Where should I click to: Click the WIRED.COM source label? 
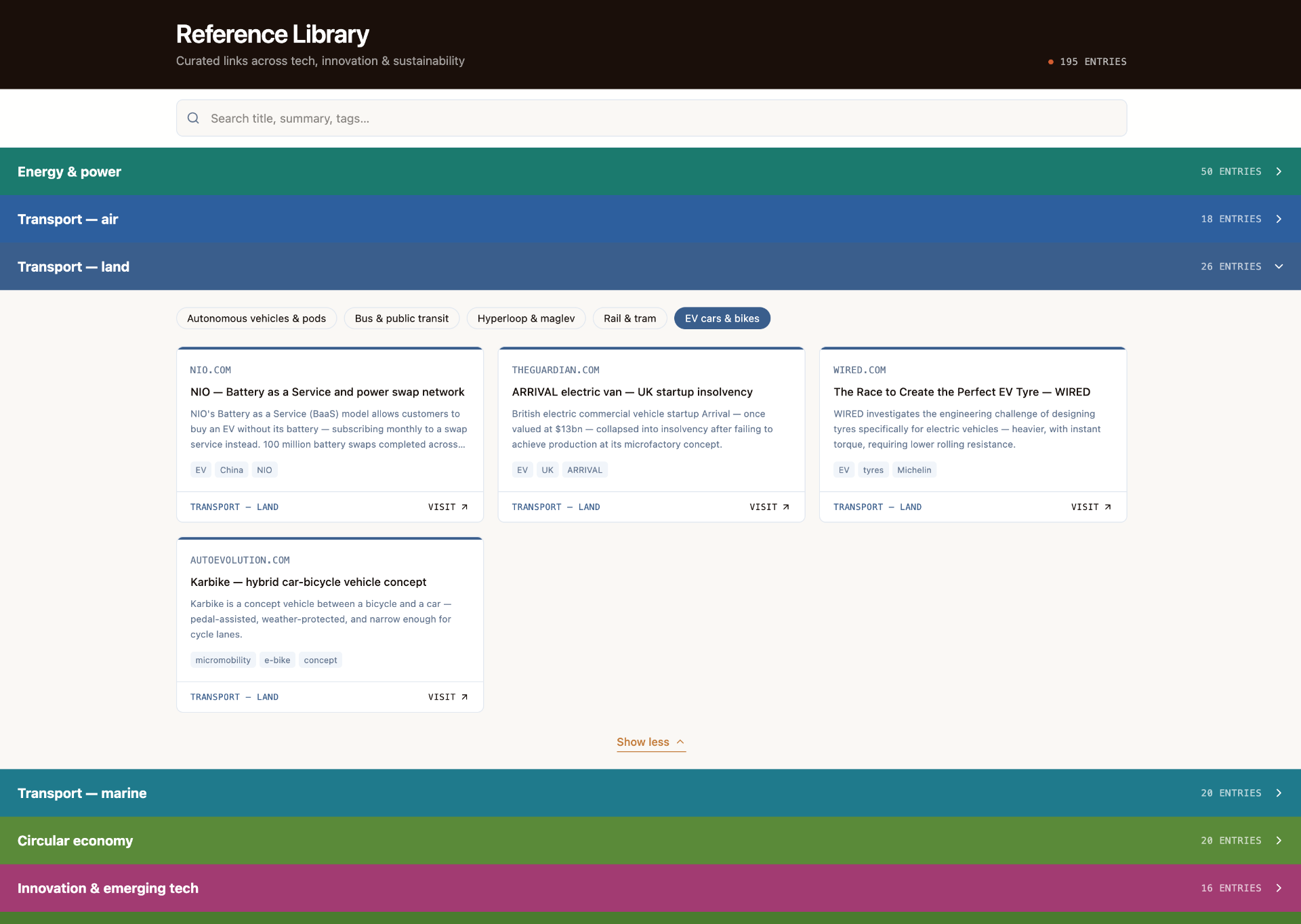(x=860, y=370)
